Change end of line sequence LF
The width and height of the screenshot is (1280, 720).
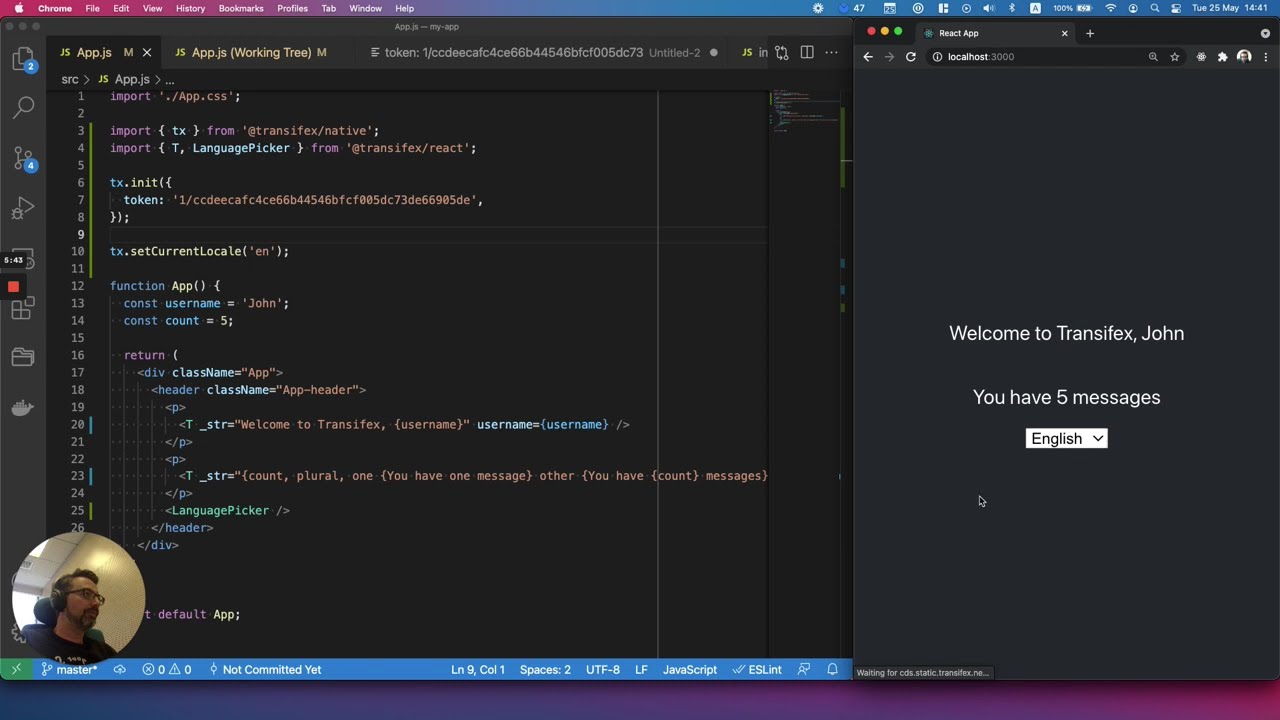[641, 669]
